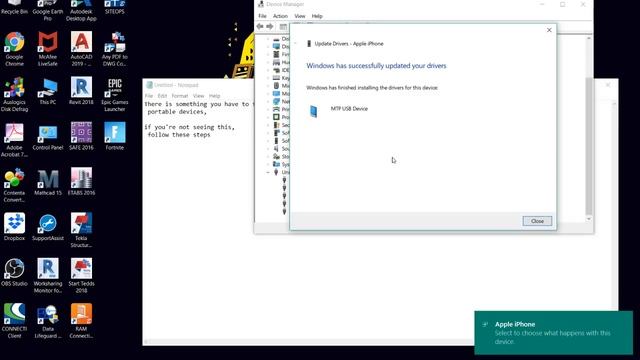This screenshot has width=640, height=360.
Task: Close Update Drivers dialog with X
Action: tap(549, 30)
